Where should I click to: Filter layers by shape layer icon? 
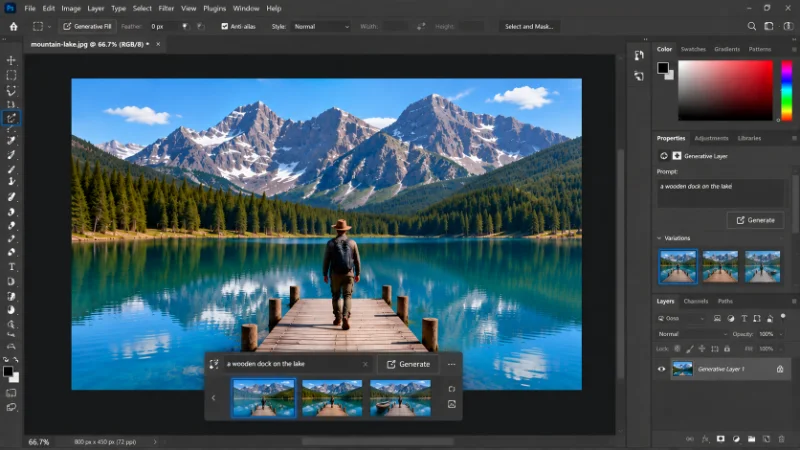(x=757, y=318)
